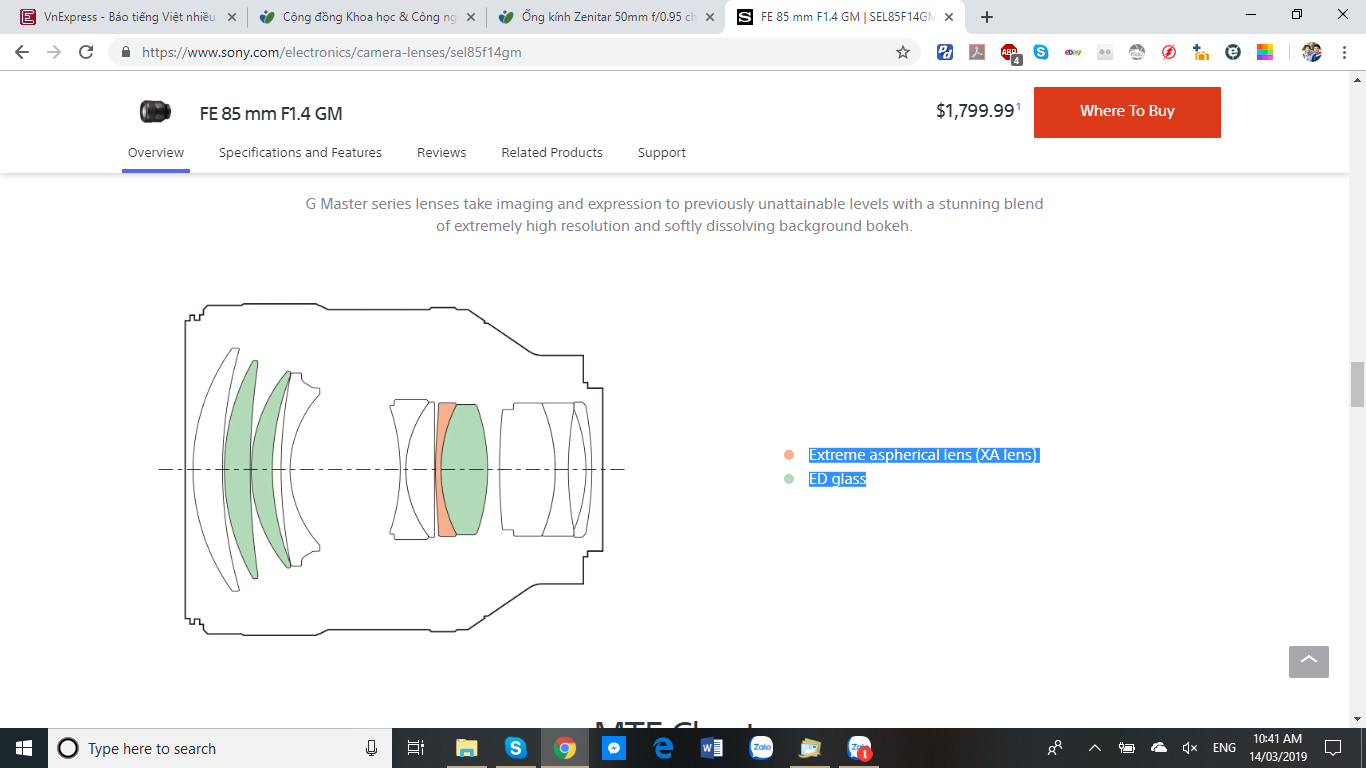
Task: Click the ED glass legend text
Action: coord(837,479)
